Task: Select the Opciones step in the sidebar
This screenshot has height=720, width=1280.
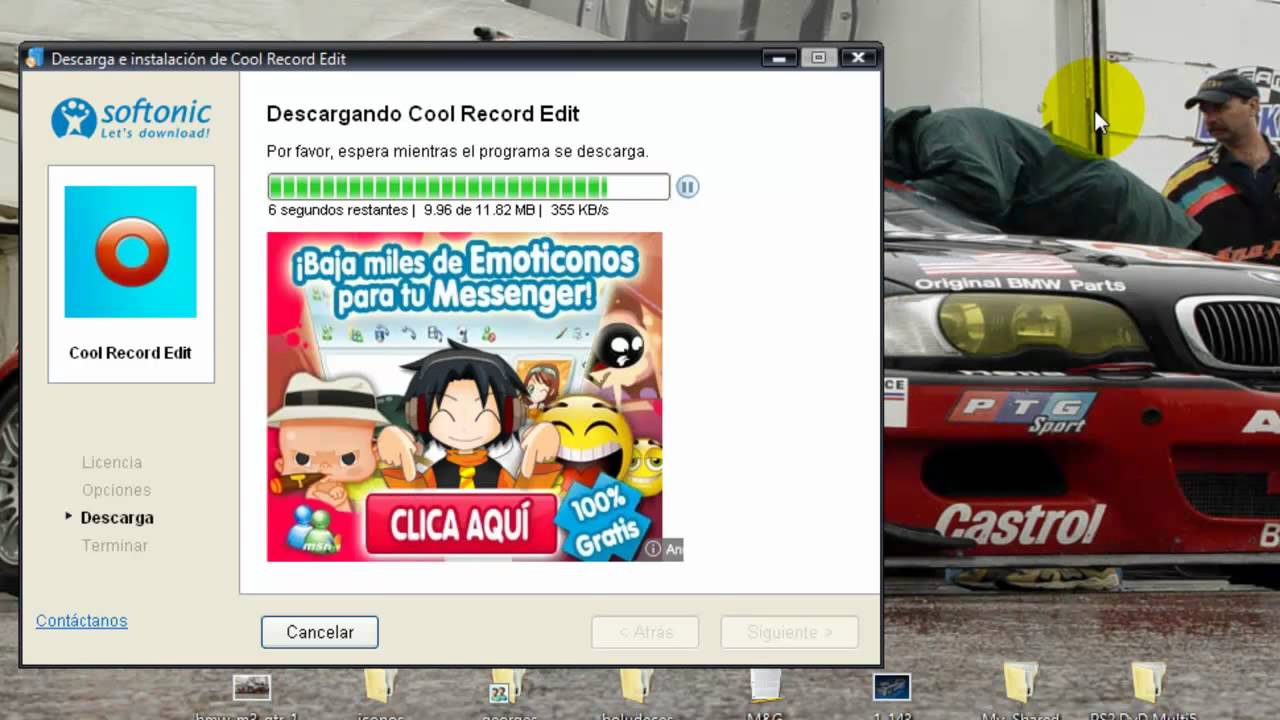Action: click(116, 490)
